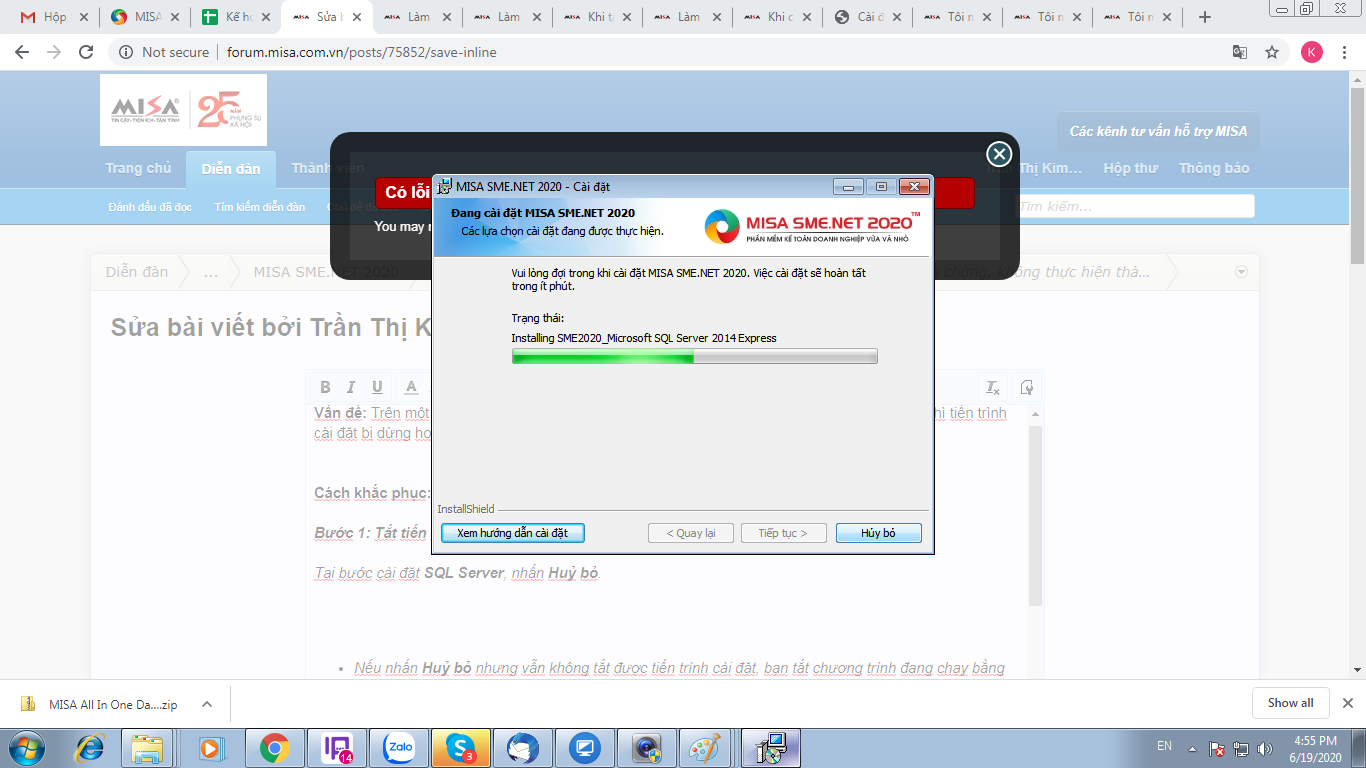Select the MISA tab with colorful icon
This screenshot has height=768, width=1366.
pyautogui.click(x=146, y=17)
